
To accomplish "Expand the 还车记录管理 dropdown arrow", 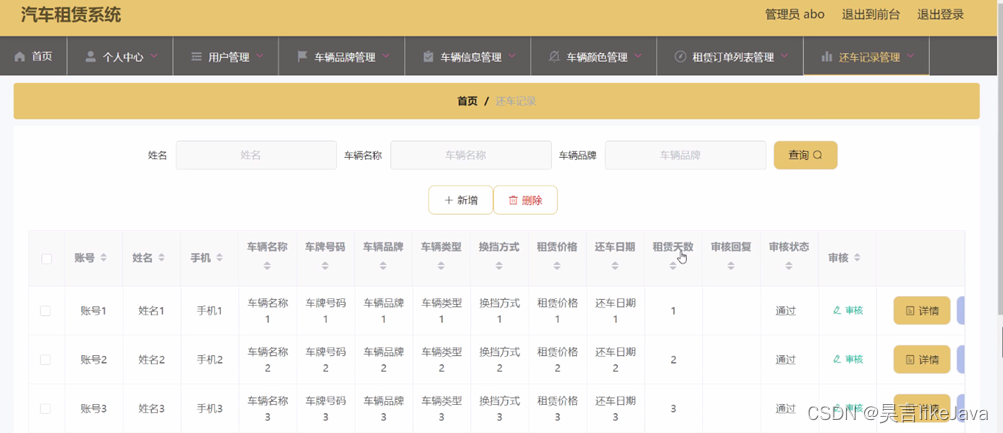I will click(x=910, y=56).
